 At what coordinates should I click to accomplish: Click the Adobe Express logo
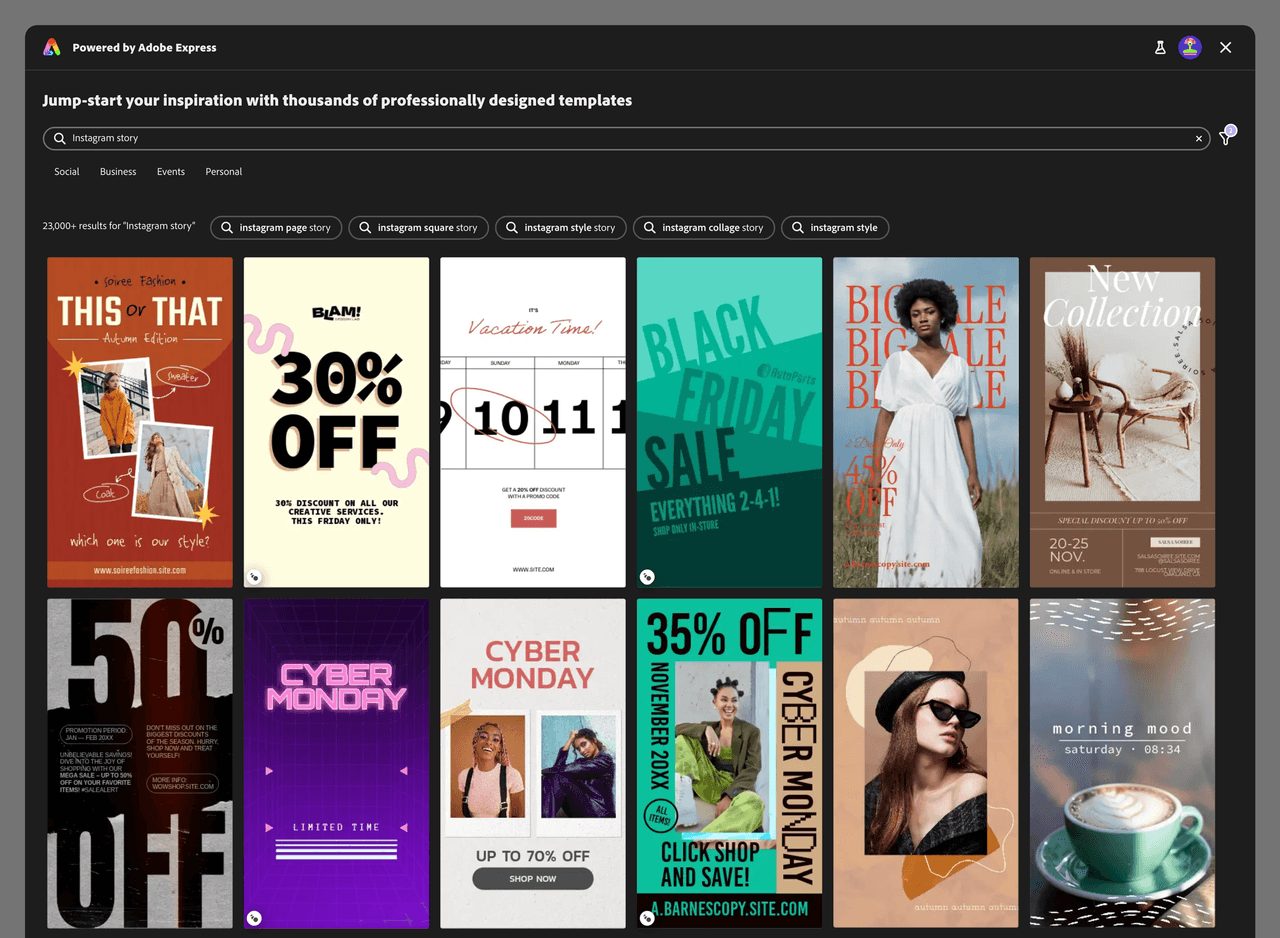tap(51, 47)
